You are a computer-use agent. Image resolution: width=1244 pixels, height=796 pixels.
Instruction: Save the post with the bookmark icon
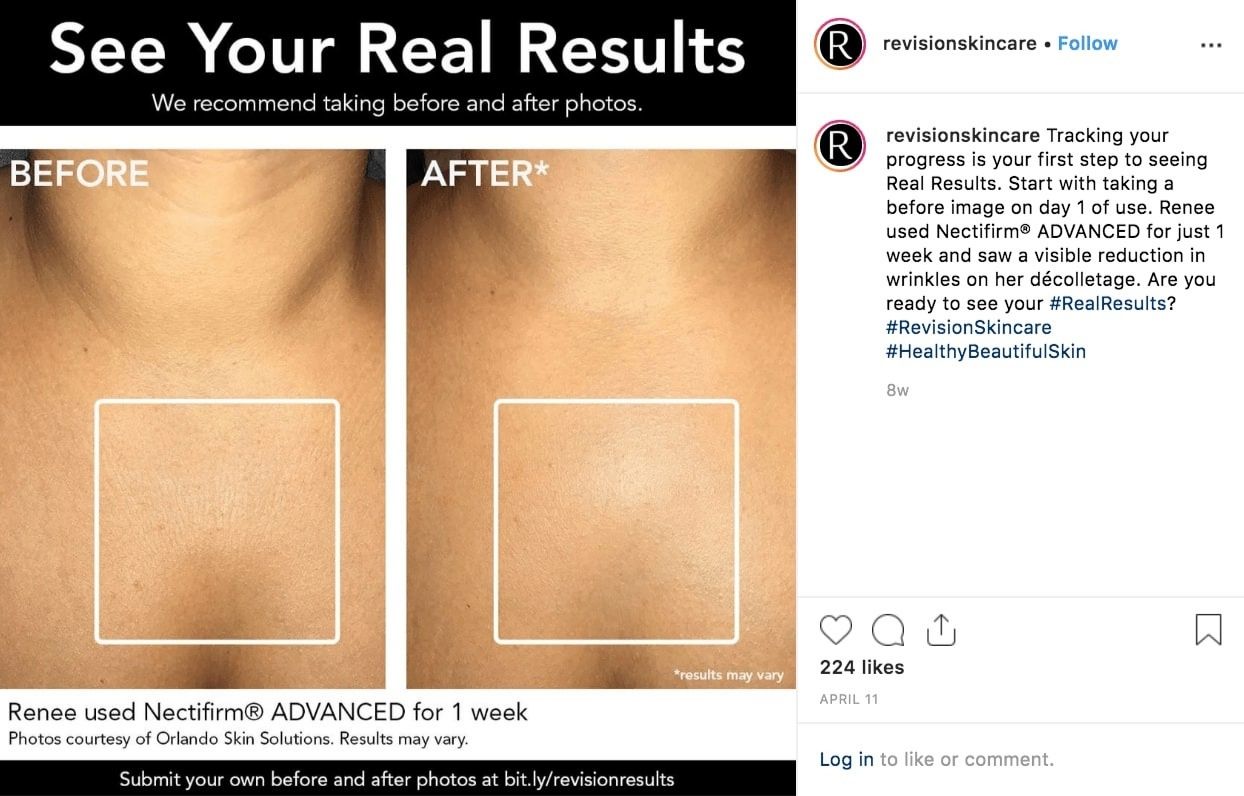[1208, 630]
